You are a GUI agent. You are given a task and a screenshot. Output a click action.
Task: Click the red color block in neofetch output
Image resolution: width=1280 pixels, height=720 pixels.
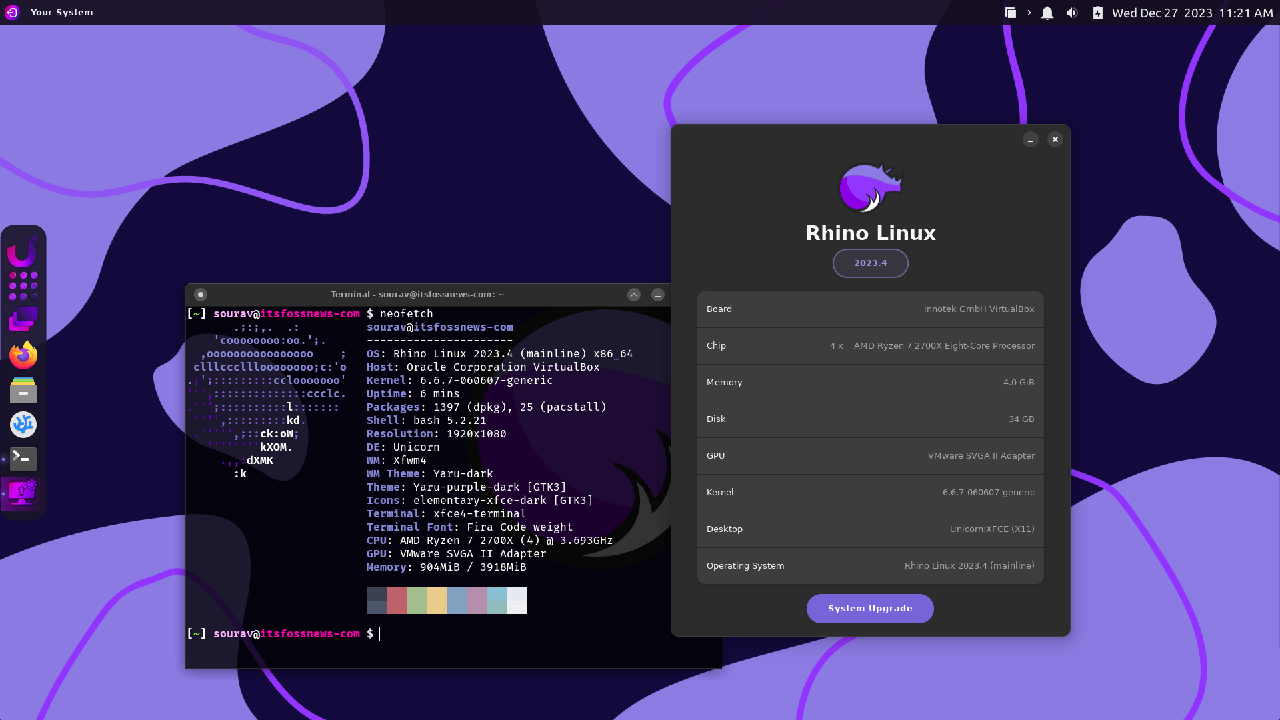click(397, 600)
